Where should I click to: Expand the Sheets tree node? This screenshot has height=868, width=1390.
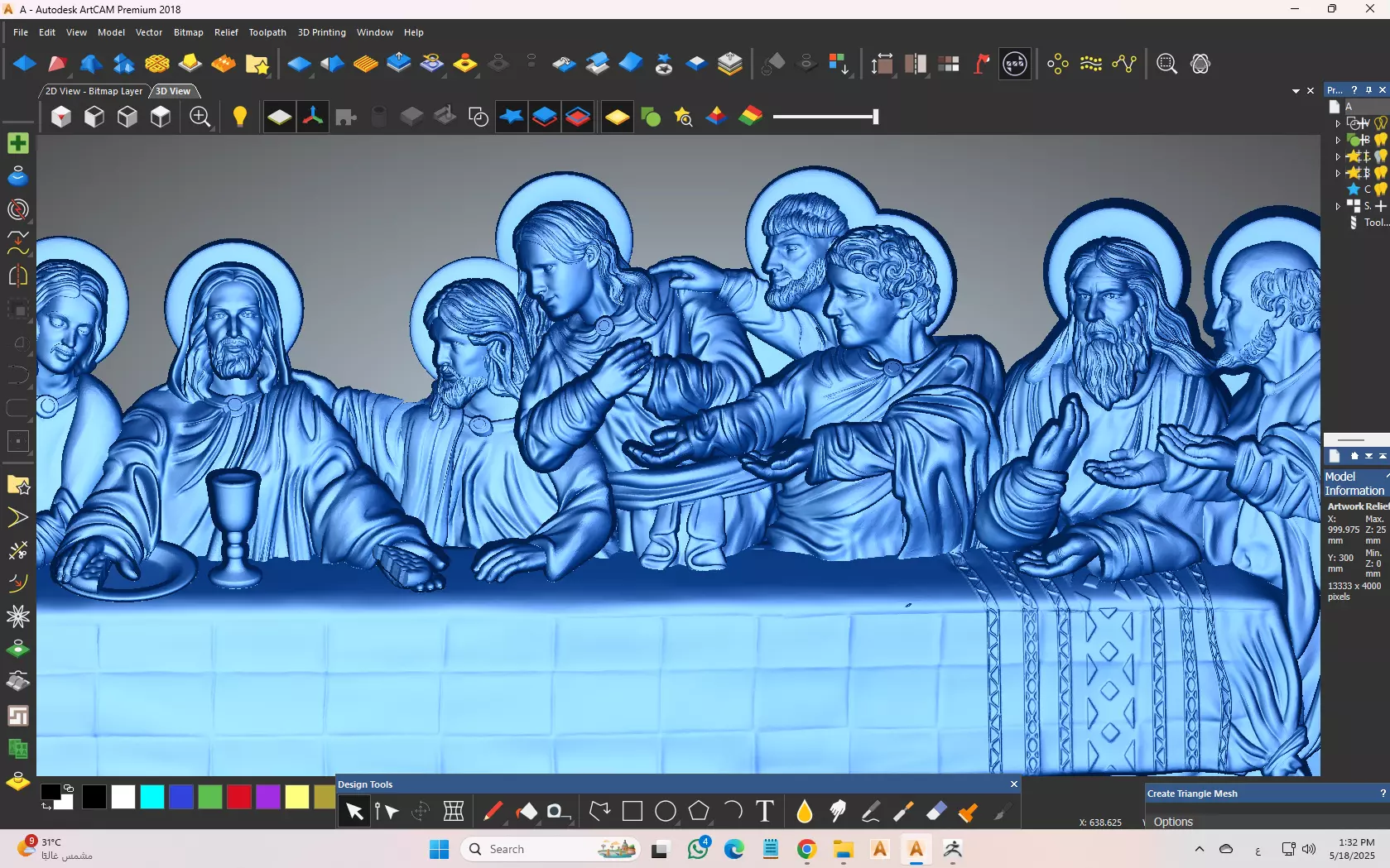(x=1338, y=206)
